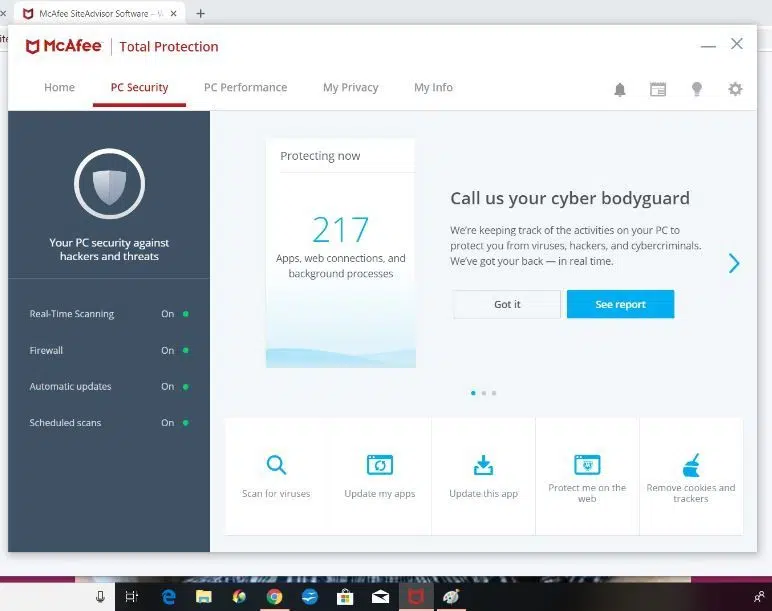Minimize the McAfee window
This screenshot has width=772, height=611.
pos(708,46)
